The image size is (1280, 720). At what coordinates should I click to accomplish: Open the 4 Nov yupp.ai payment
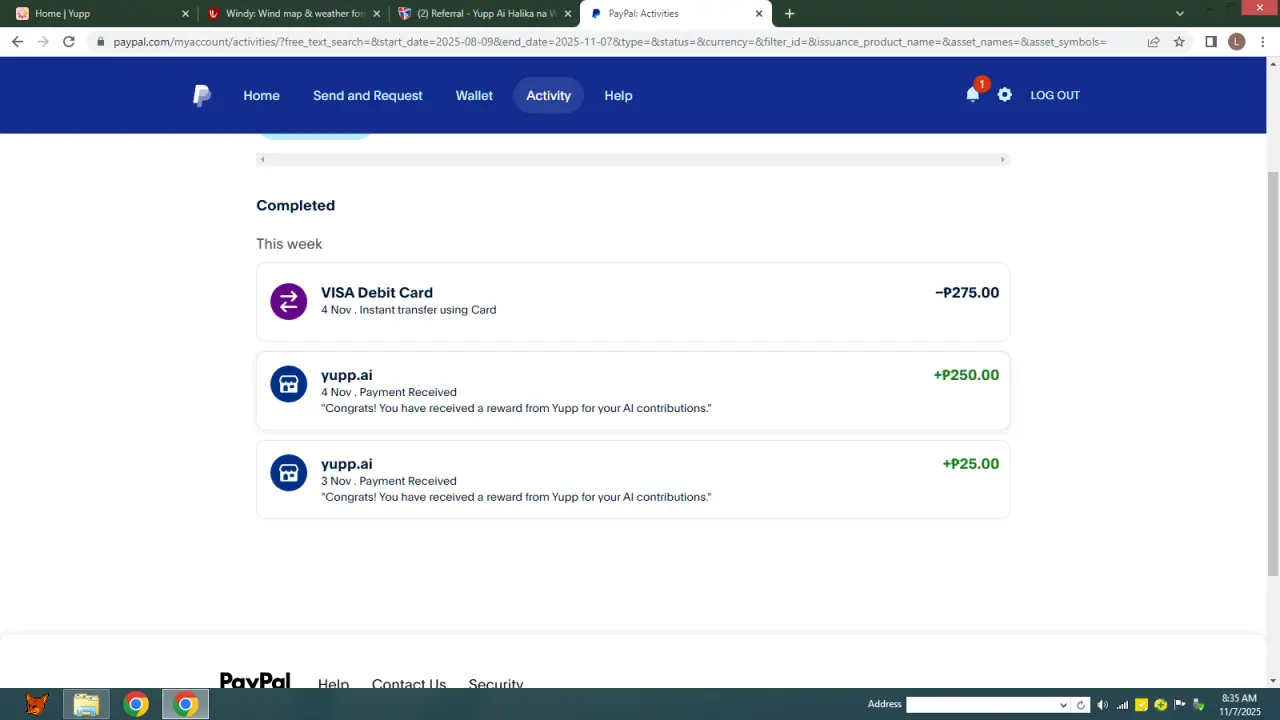[x=633, y=391]
